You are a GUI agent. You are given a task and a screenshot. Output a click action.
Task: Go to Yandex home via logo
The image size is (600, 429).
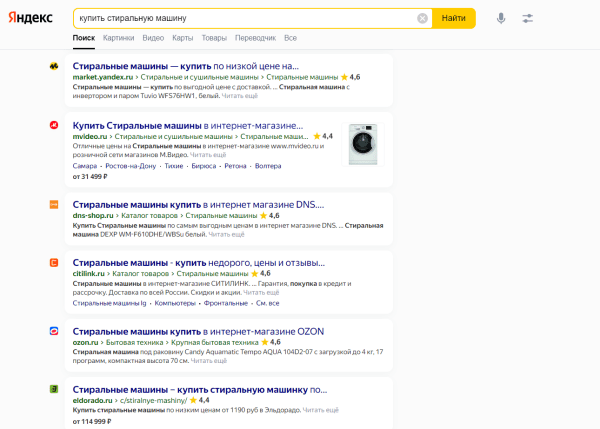32,18
